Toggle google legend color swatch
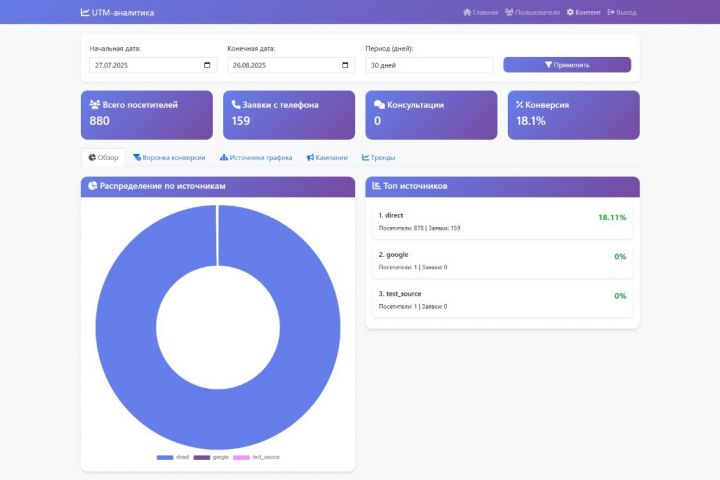Image resolution: width=720 pixels, height=480 pixels. 202,457
